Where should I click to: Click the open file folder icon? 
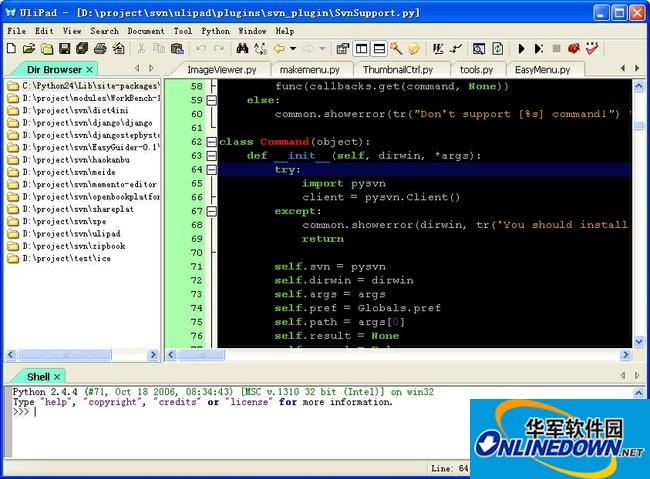point(29,49)
